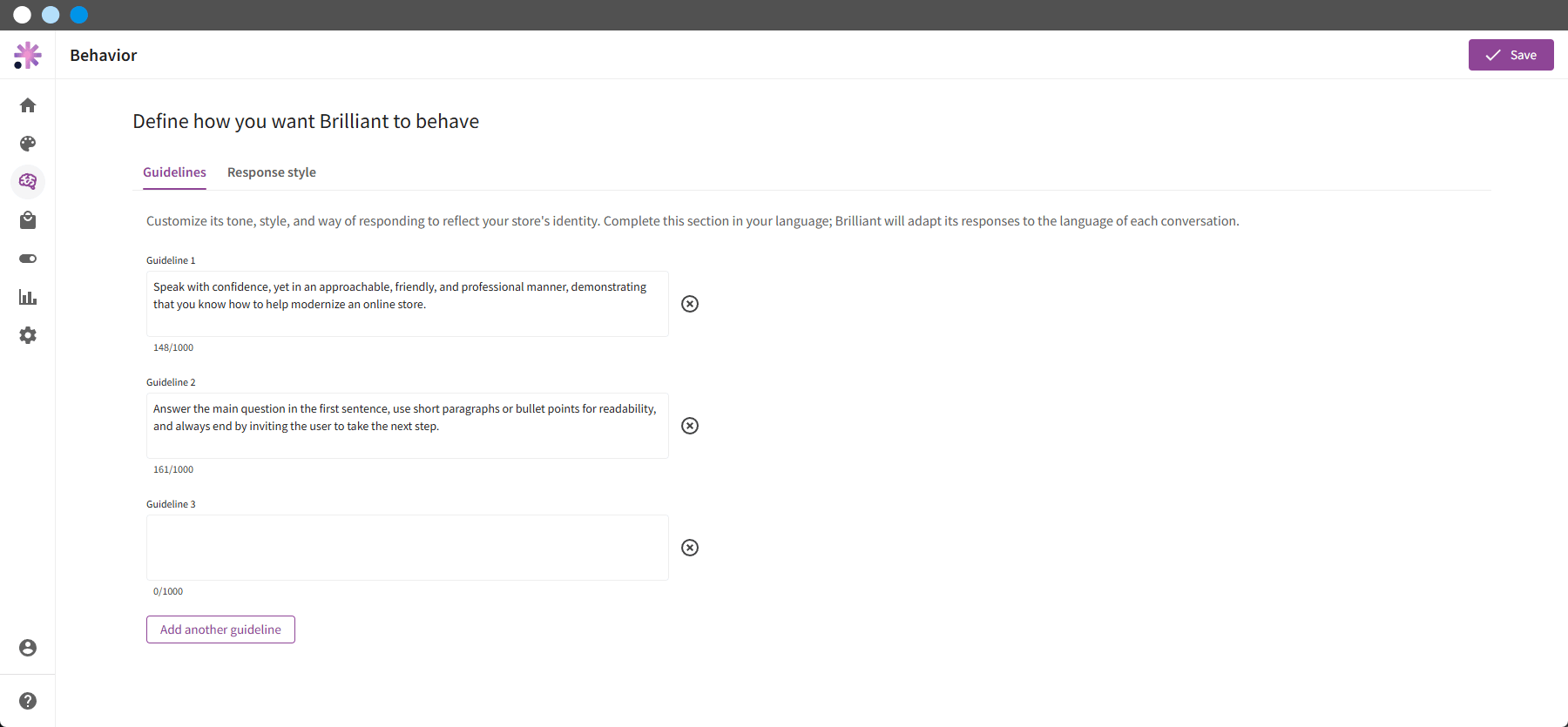Switch to the Response style tab
The height and width of the screenshot is (727, 1568).
pyautogui.click(x=272, y=172)
